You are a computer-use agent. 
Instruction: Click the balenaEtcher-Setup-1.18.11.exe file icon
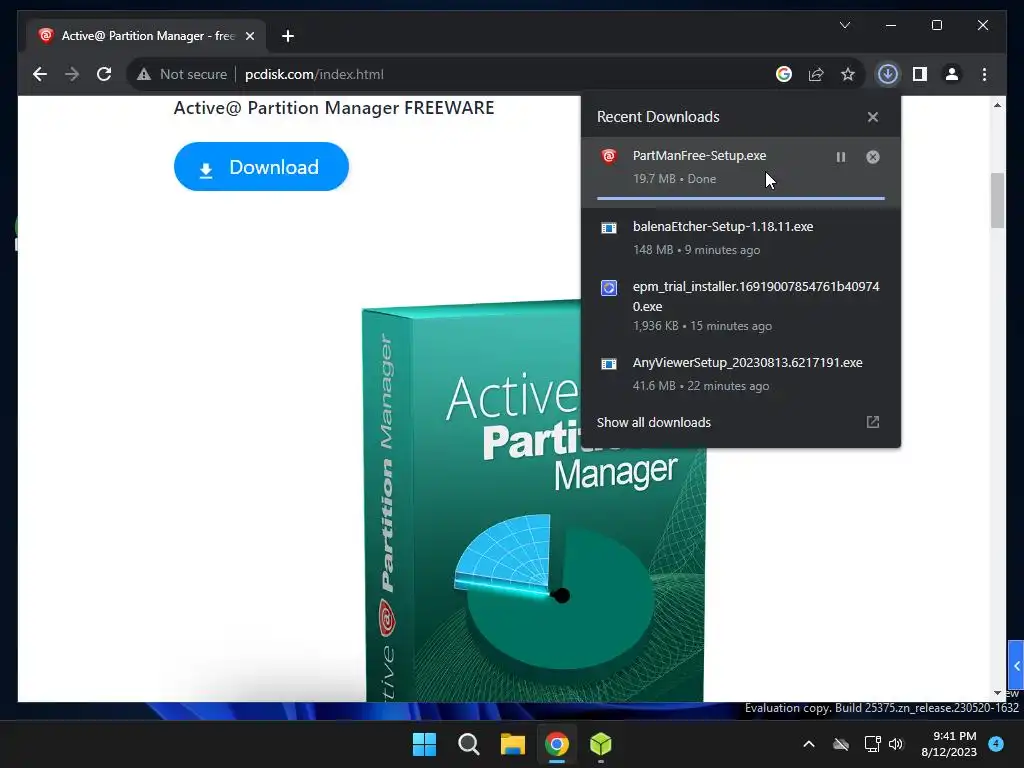pos(609,228)
